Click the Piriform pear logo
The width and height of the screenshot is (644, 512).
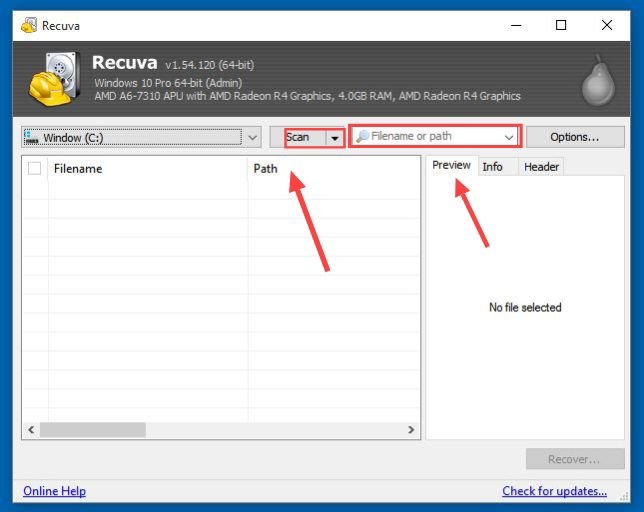click(598, 80)
